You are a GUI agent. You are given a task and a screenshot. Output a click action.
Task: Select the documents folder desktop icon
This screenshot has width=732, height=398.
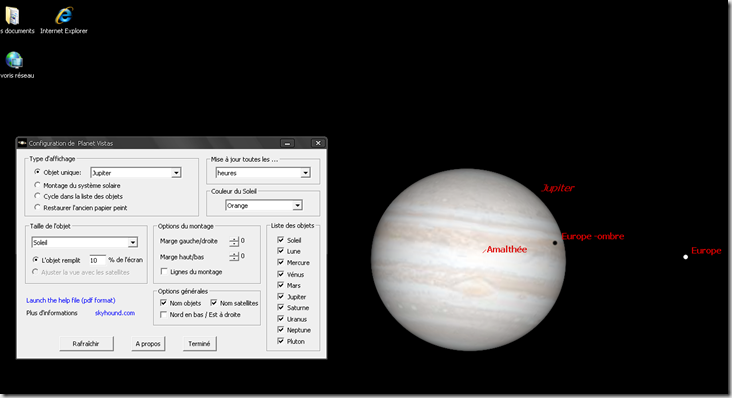[x=12, y=16]
